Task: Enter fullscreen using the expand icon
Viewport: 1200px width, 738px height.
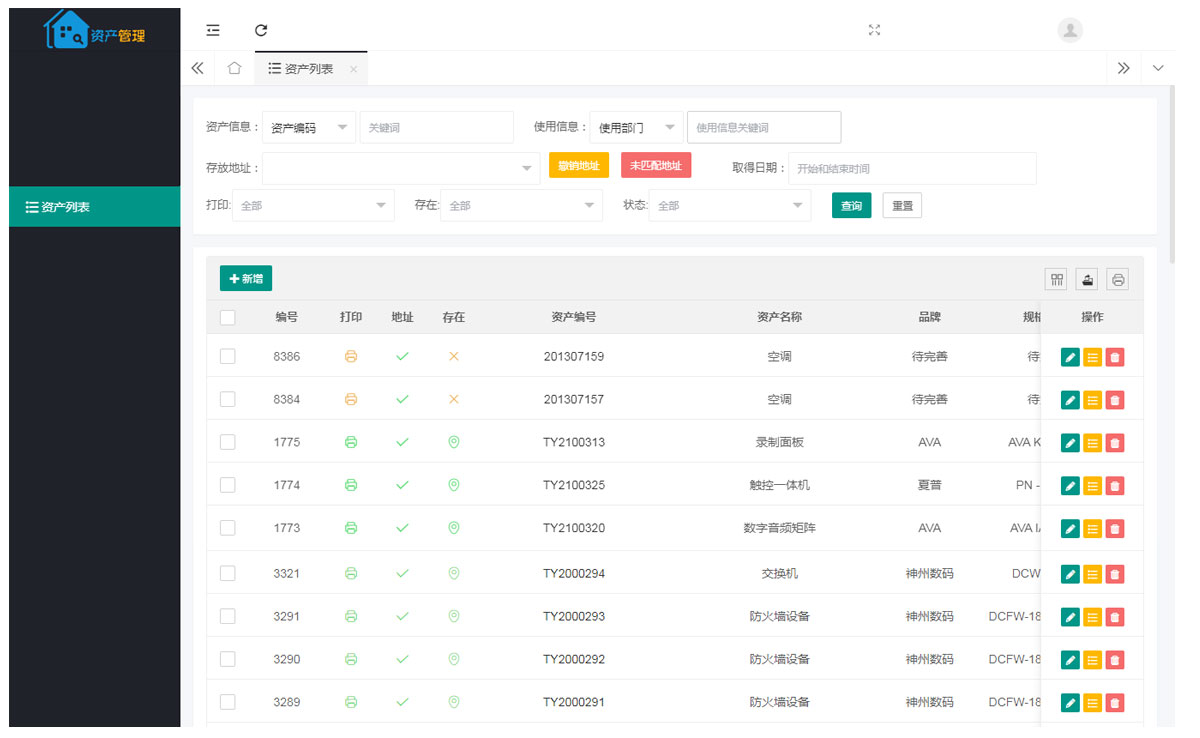Action: click(874, 30)
